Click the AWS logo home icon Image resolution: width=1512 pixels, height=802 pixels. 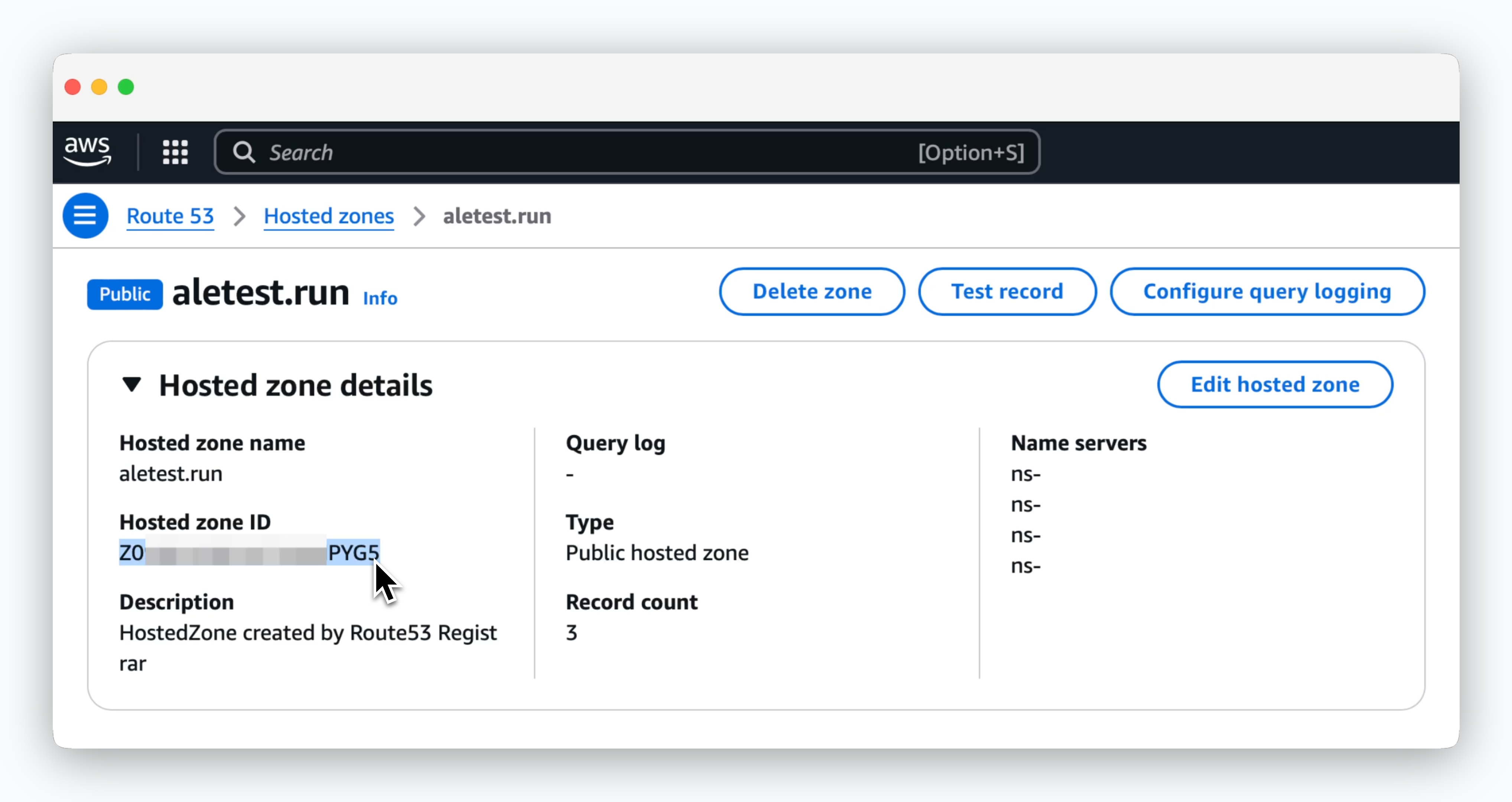[x=87, y=152]
